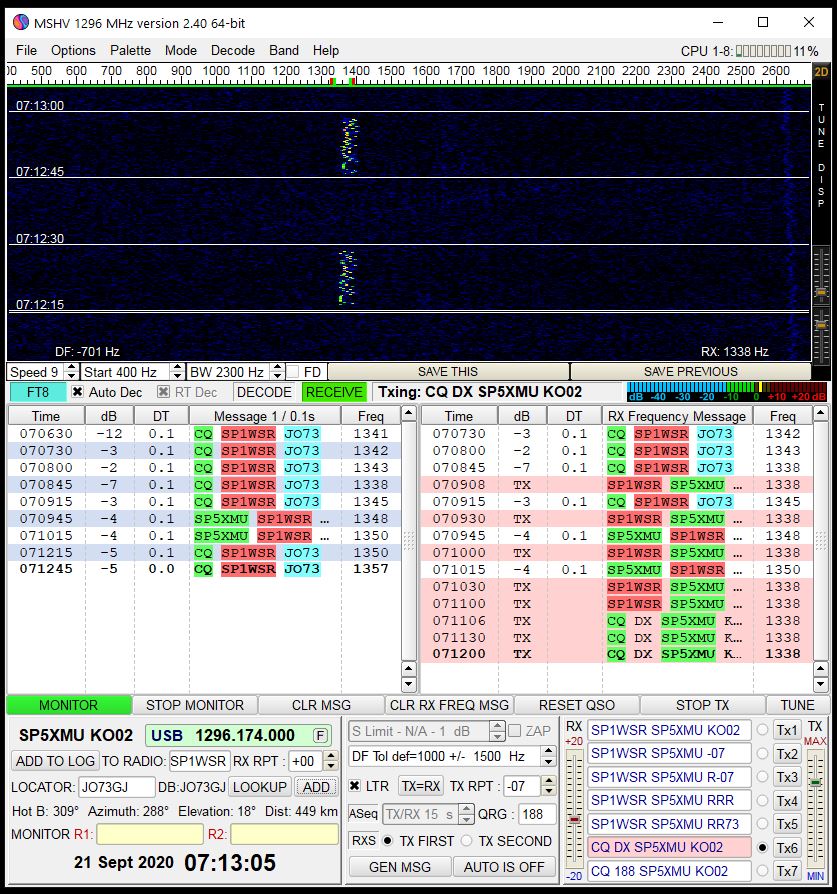Click the STOP MONITOR button
Viewport: 837px width, 894px height.
194,705
